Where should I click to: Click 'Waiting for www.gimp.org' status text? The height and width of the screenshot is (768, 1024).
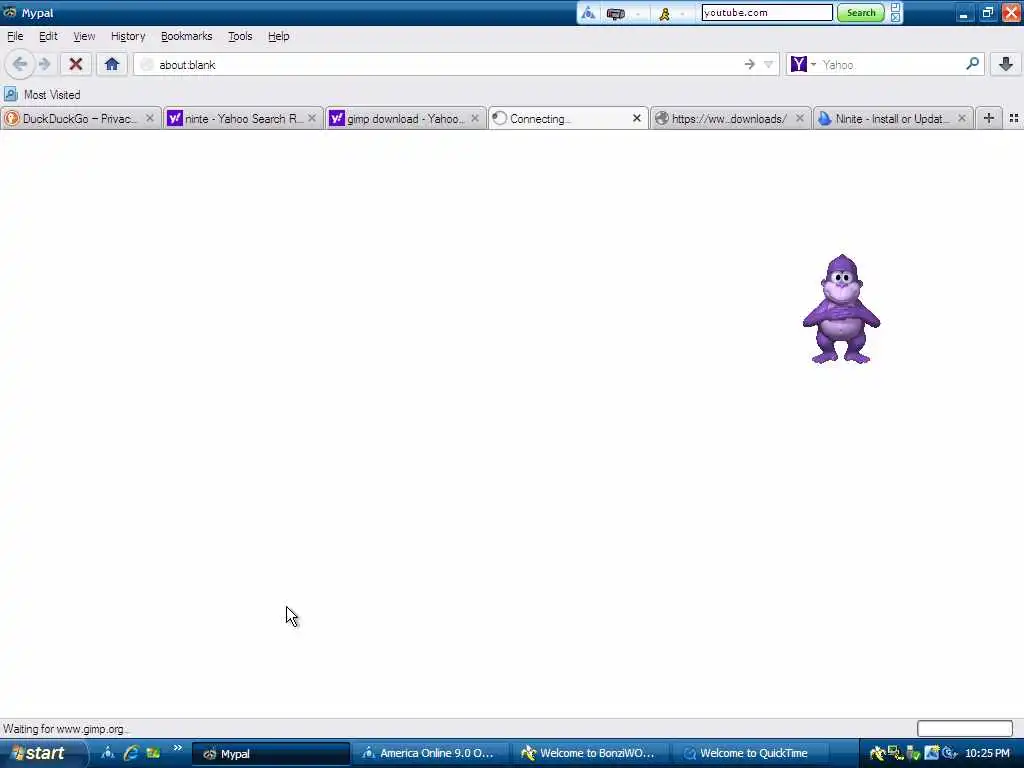coord(66,729)
